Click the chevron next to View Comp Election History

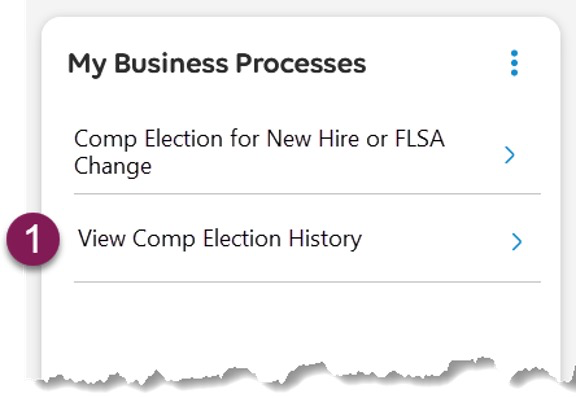click(516, 242)
